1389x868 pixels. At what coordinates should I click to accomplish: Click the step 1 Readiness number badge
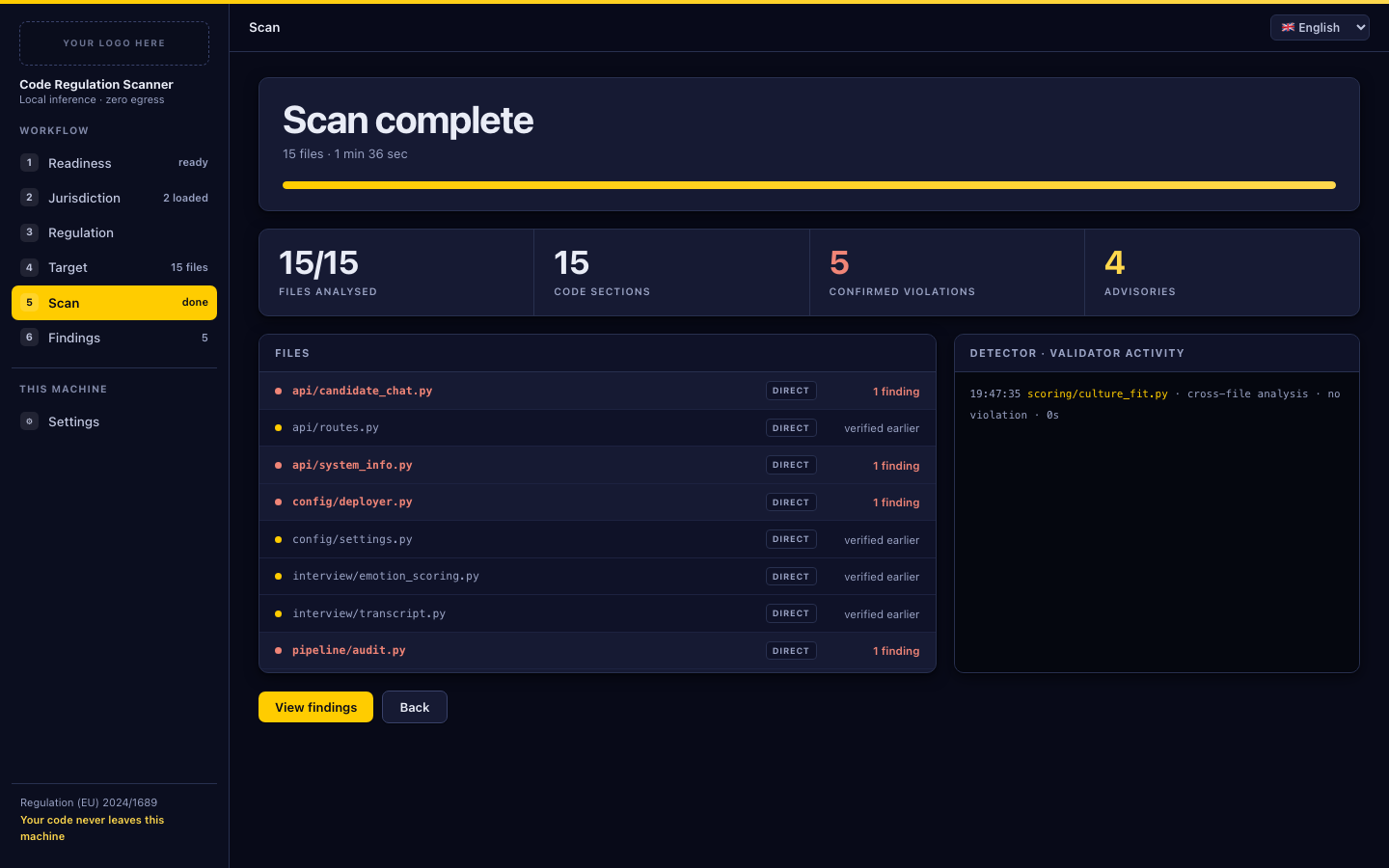coord(29,163)
